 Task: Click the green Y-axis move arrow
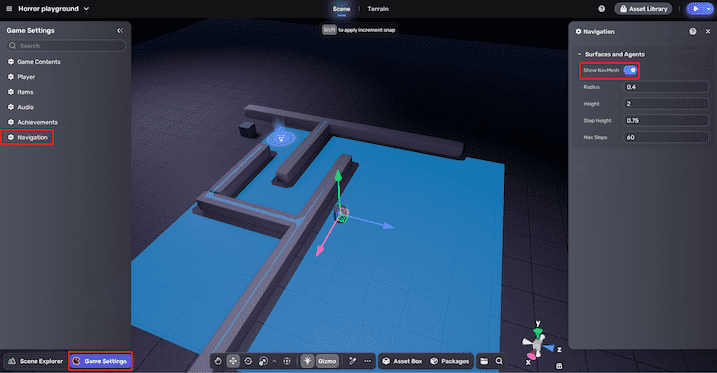click(338, 176)
